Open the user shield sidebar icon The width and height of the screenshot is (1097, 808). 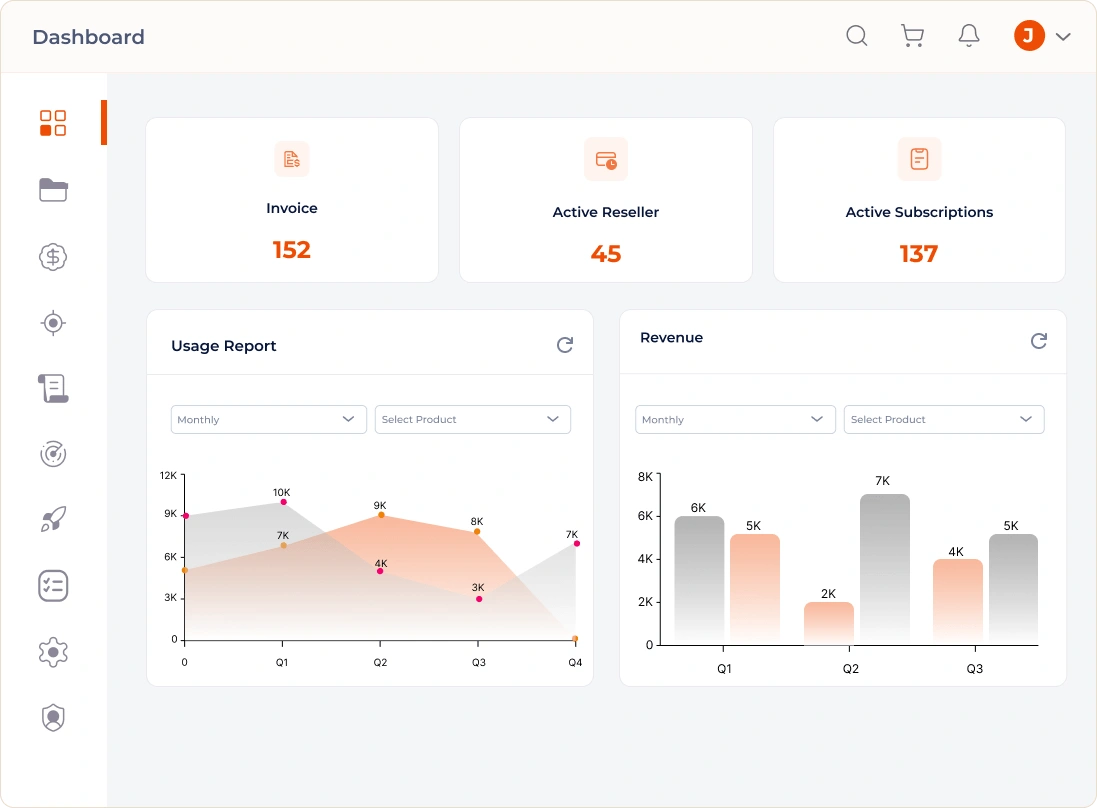(53, 718)
